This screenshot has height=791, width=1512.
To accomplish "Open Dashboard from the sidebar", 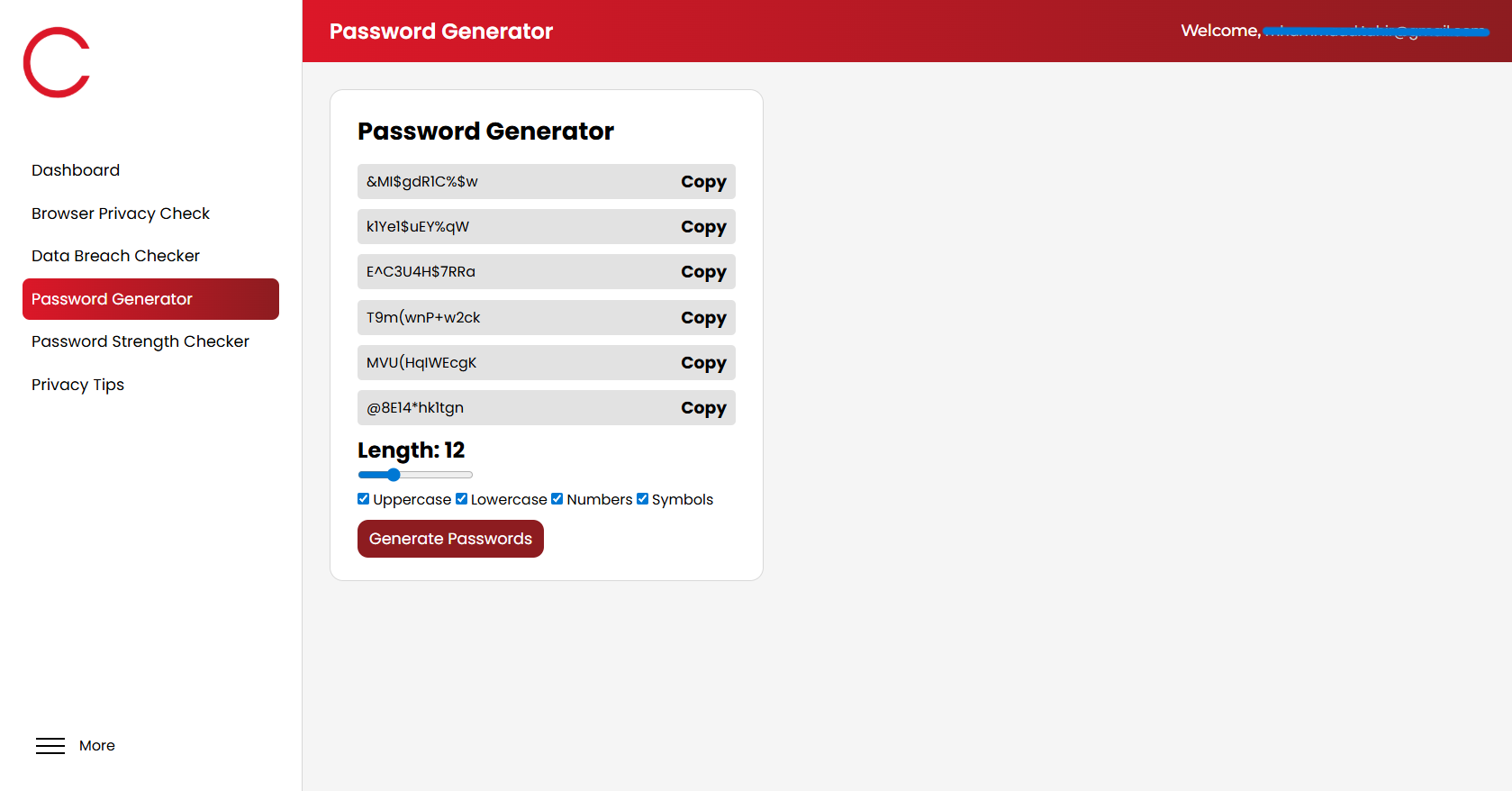I will pyautogui.click(x=76, y=170).
